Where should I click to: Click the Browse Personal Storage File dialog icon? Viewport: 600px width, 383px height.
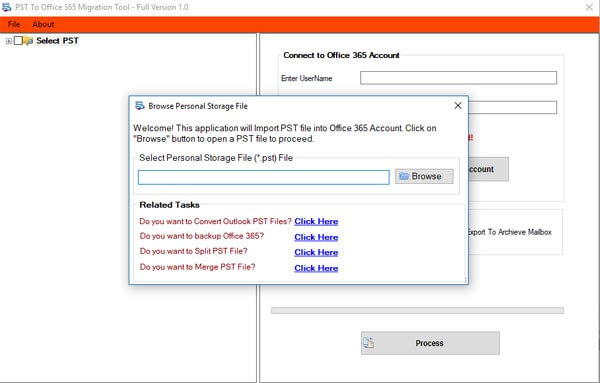(x=140, y=106)
